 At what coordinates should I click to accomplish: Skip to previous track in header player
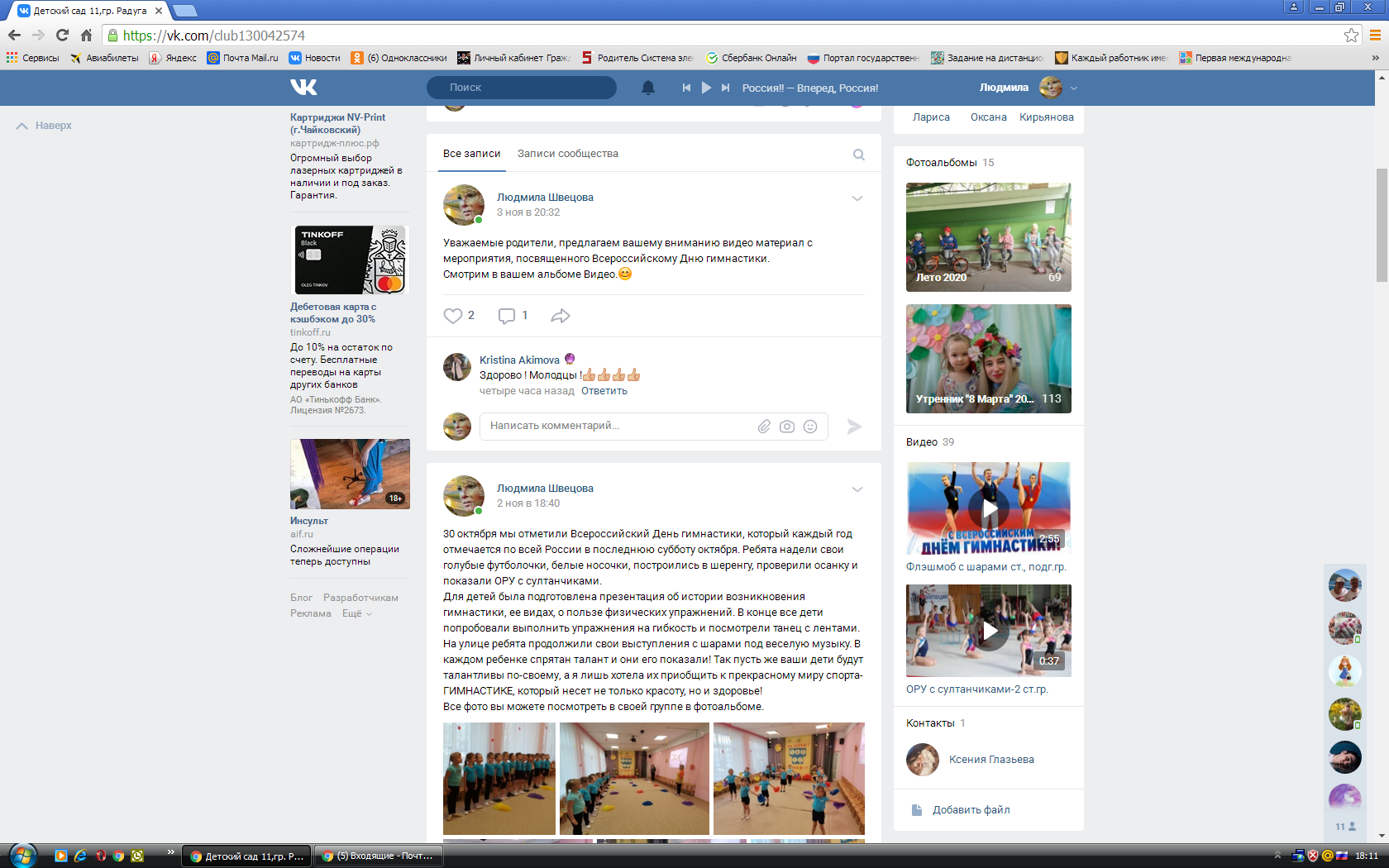point(686,88)
